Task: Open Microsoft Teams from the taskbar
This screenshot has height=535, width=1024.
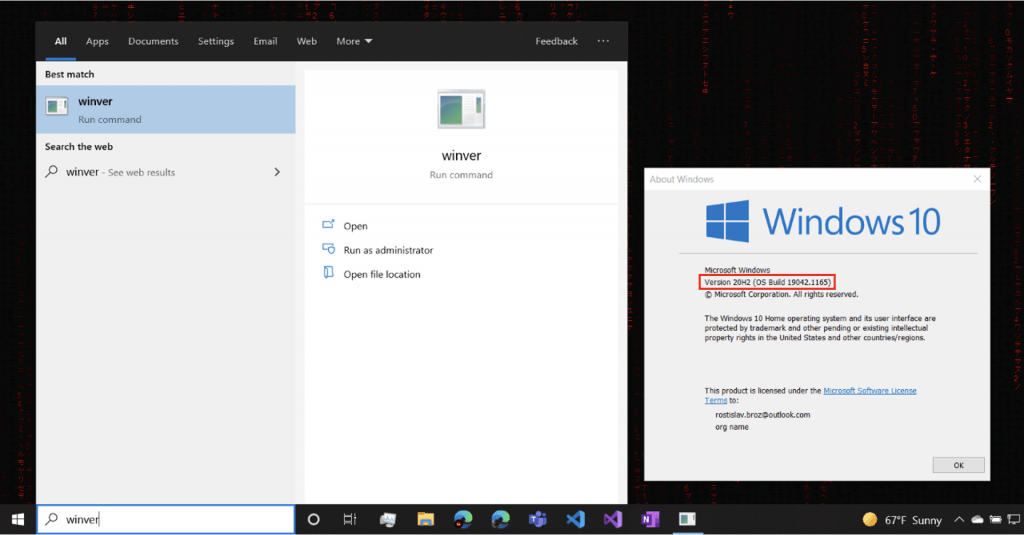Action: point(537,519)
